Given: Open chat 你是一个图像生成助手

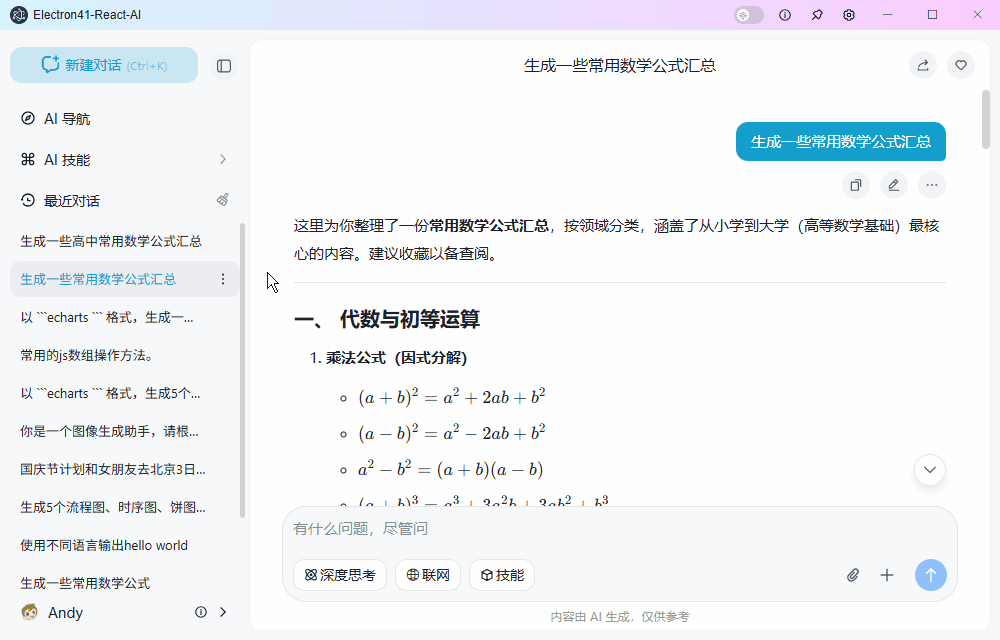Looking at the screenshot, I should (124, 432).
